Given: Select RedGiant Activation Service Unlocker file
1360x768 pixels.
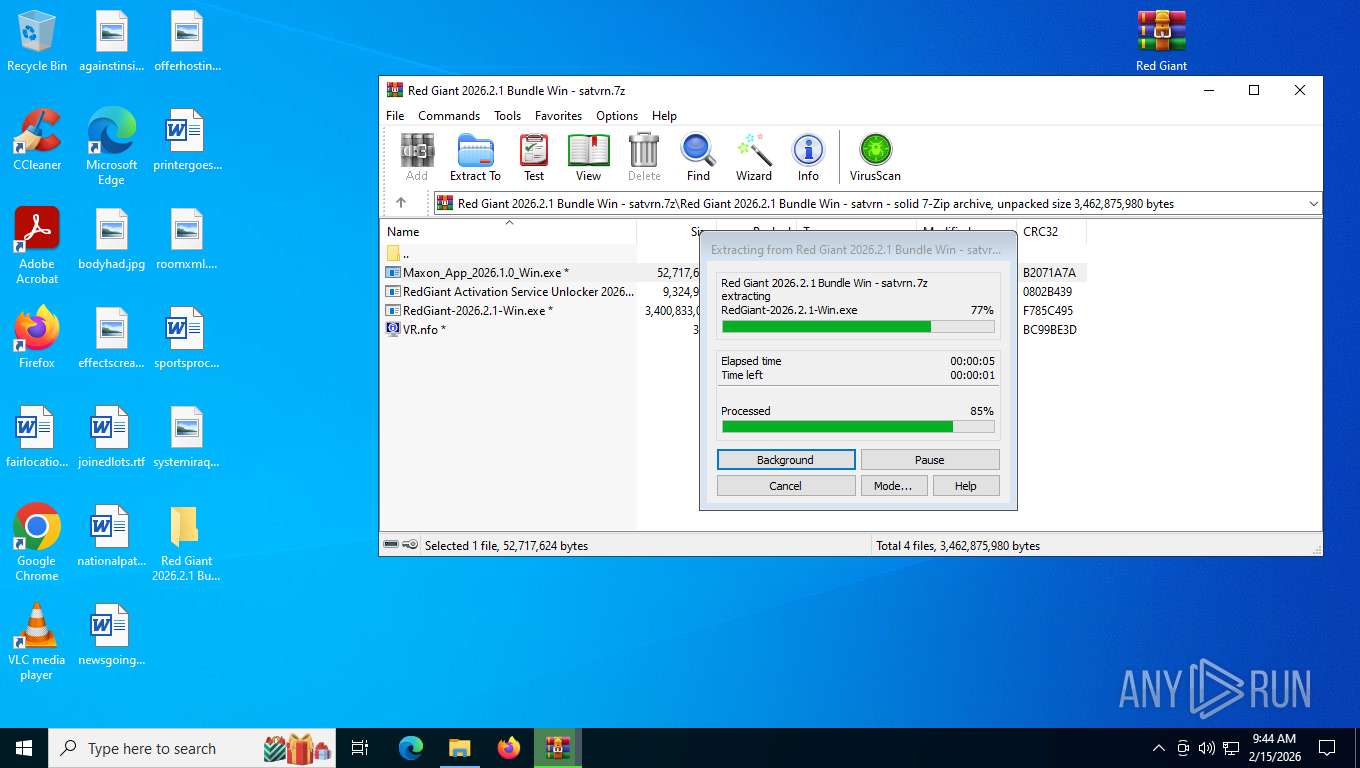Looking at the screenshot, I should pos(510,291).
